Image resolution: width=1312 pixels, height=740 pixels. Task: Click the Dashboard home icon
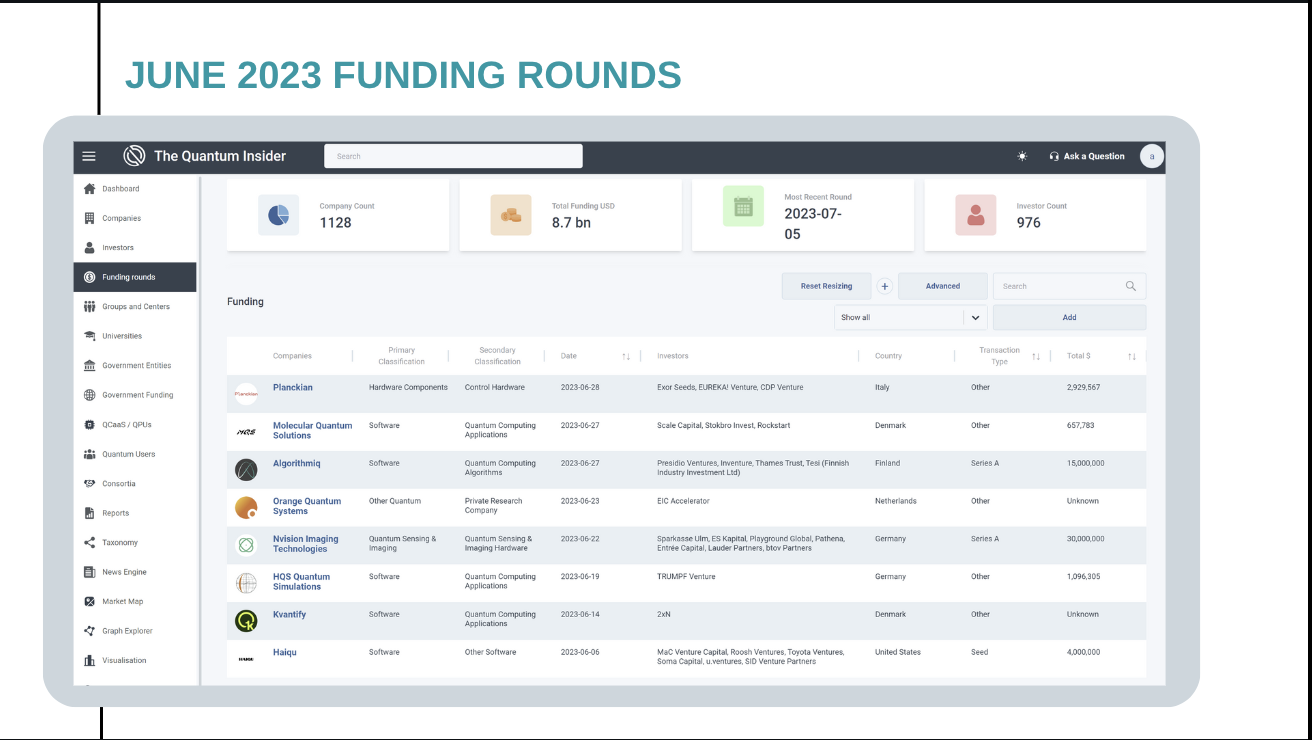click(90, 189)
